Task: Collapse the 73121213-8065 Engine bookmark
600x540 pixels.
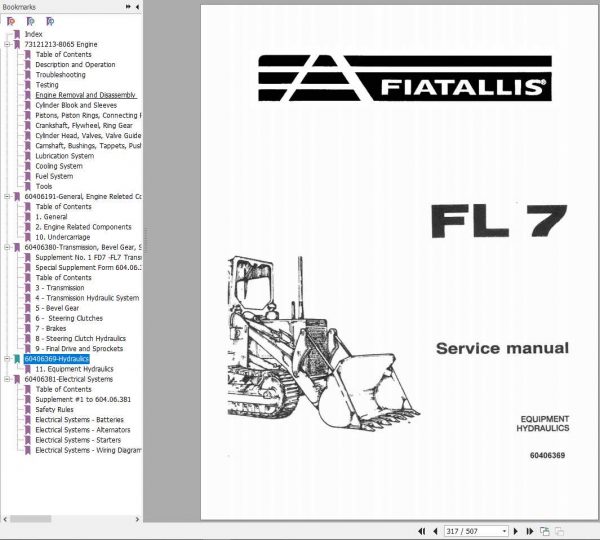Action: (7, 44)
